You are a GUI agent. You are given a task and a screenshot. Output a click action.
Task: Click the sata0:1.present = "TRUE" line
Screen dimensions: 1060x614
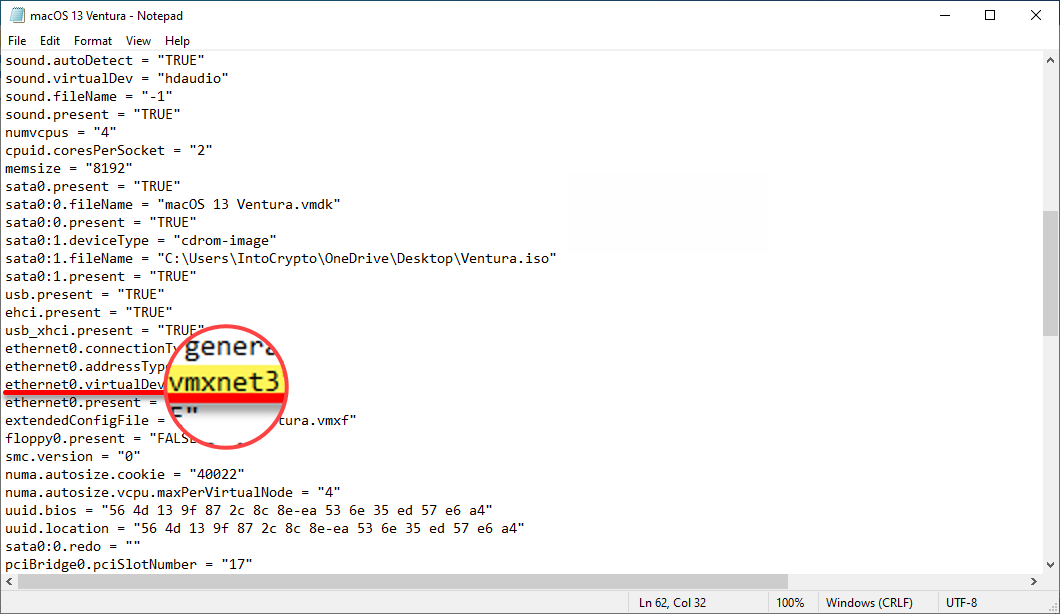click(x=101, y=277)
